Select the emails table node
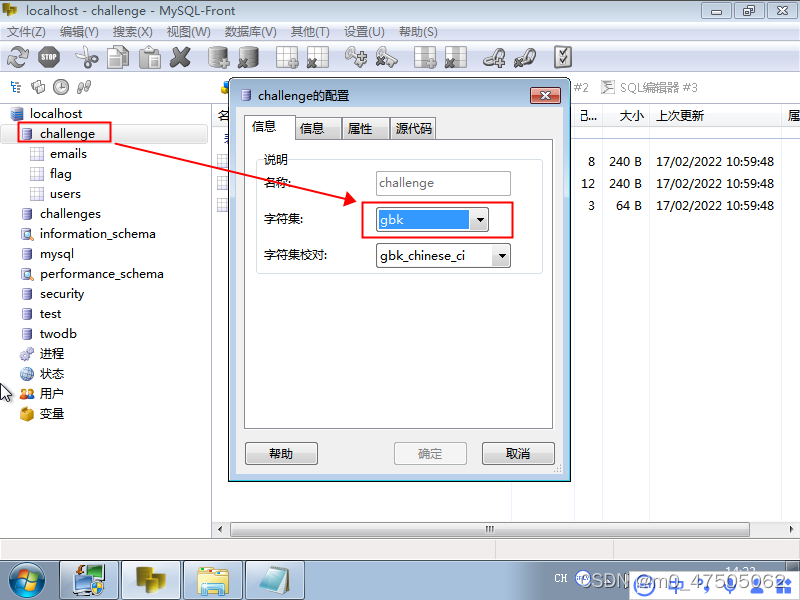Viewport: 800px width, 600px height. coord(68,154)
